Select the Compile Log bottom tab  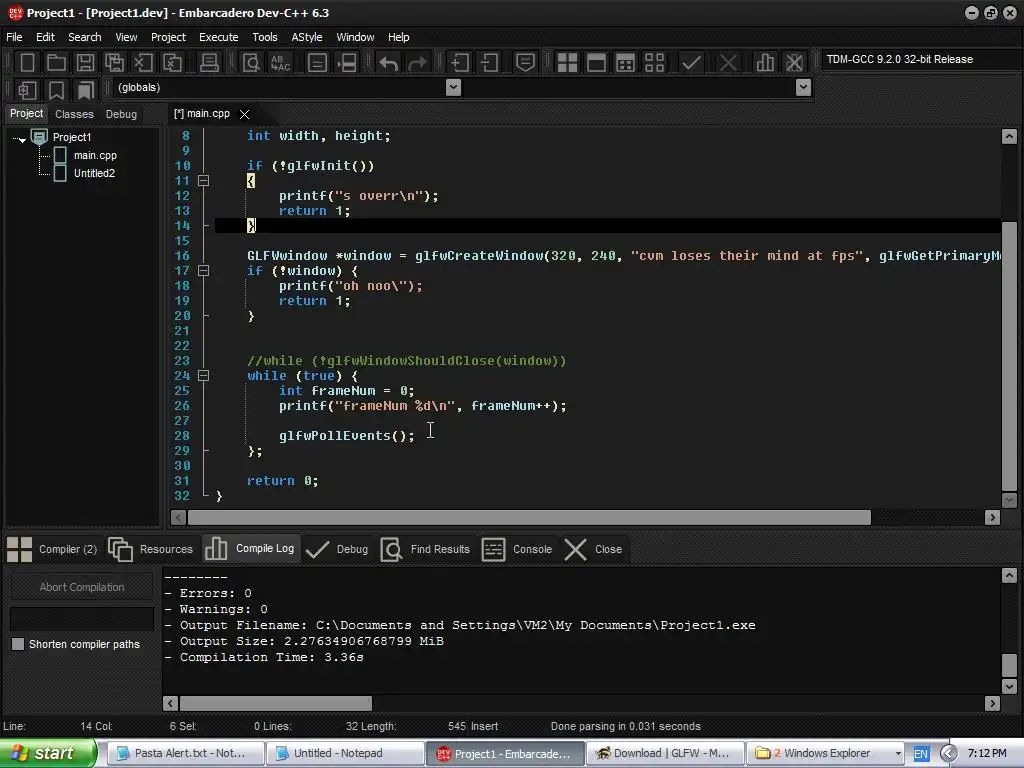[249, 549]
